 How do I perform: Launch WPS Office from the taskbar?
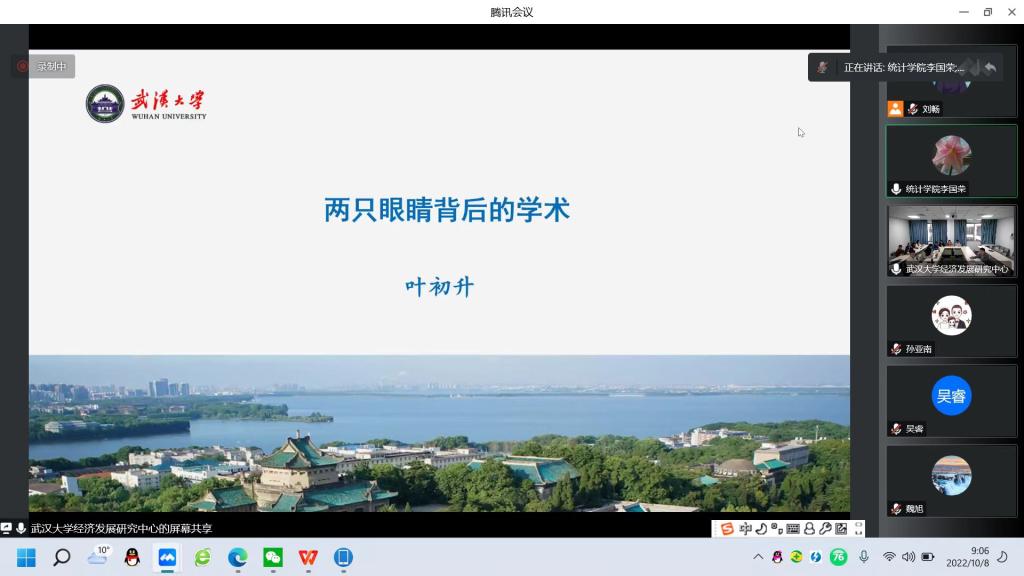[x=307, y=557]
